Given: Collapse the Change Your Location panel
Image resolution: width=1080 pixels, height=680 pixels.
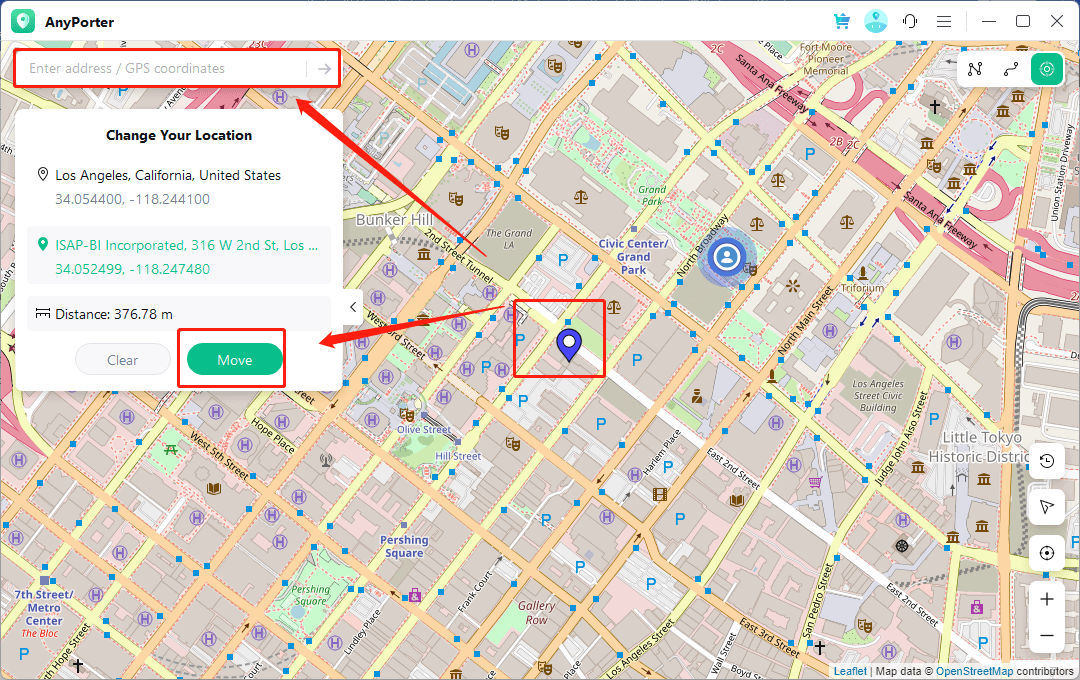Looking at the screenshot, I should (x=353, y=307).
